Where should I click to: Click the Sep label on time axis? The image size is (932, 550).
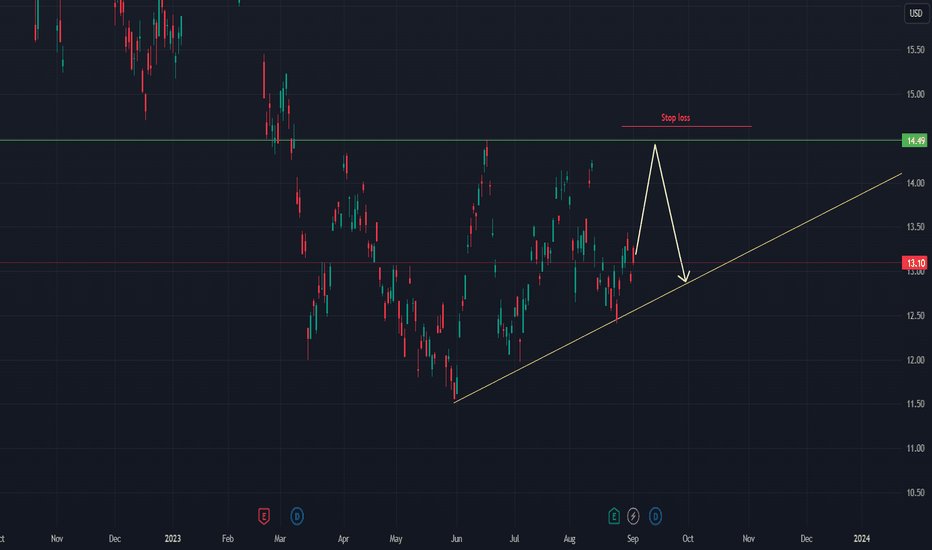pos(632,538)
